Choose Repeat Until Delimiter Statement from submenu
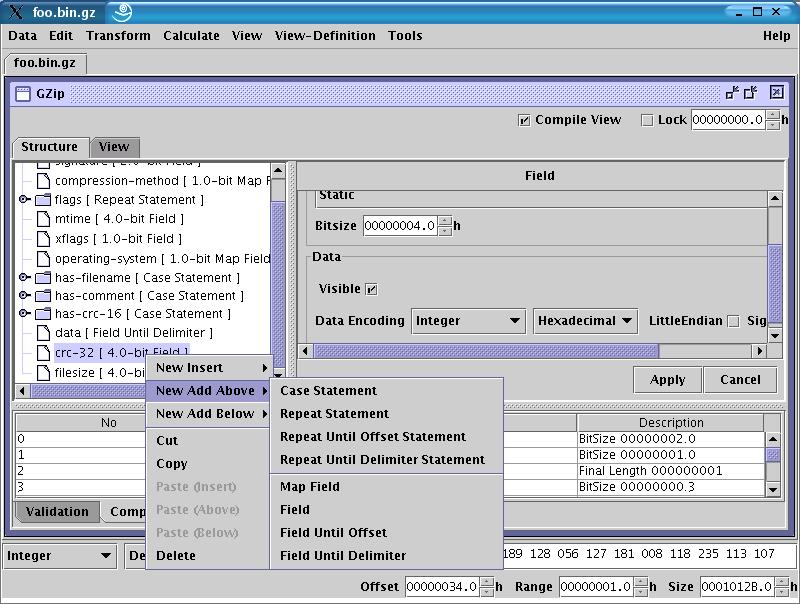800x604 pixels. [x=382, y=460]
